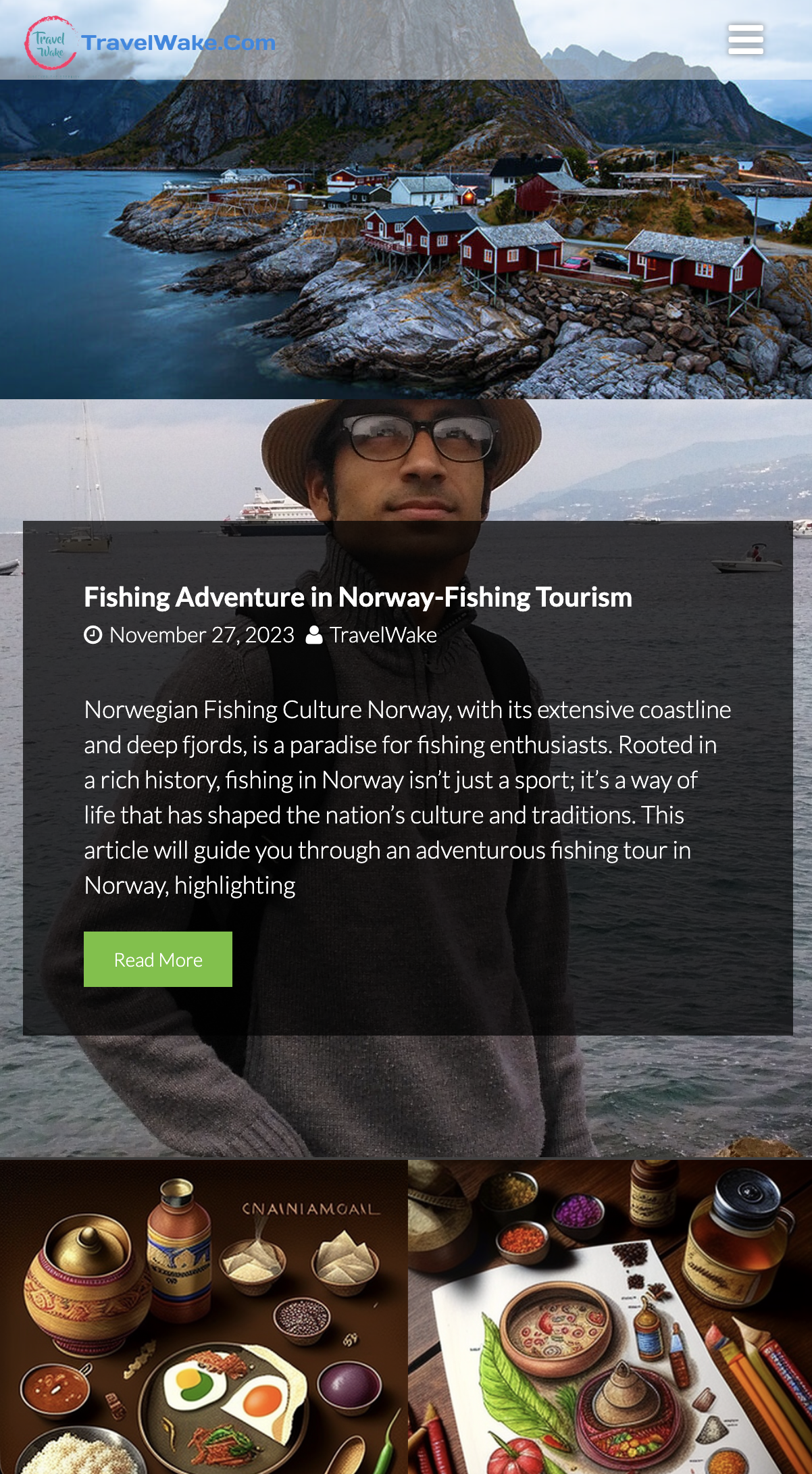Click the circular Travel Wake logo
The width and height of the screenshot is (812, 1474).
[x=50, y=43]
